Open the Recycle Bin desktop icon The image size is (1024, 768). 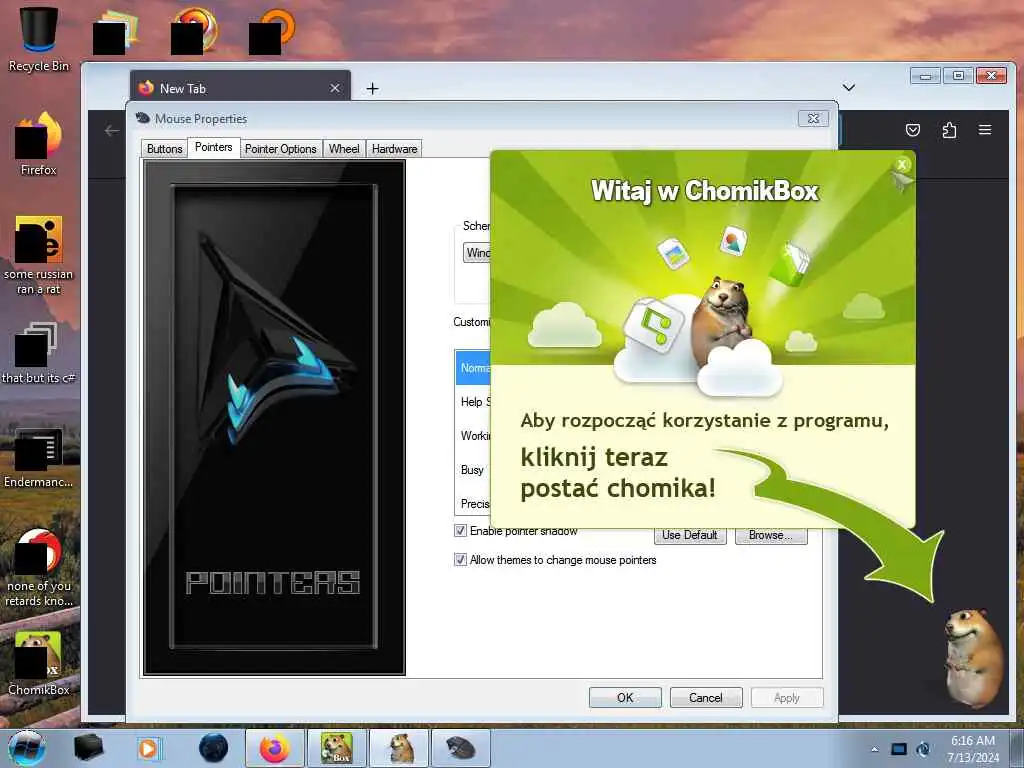(39, 38)
